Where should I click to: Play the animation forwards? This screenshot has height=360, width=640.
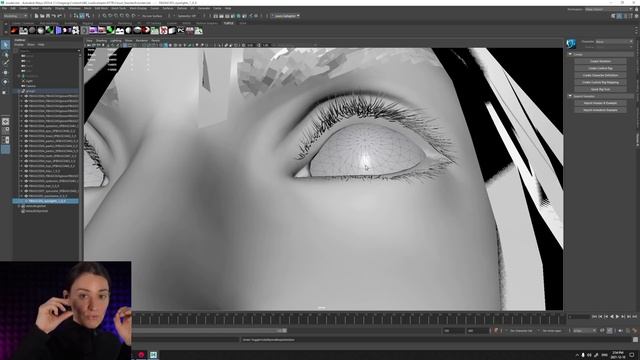617,317
